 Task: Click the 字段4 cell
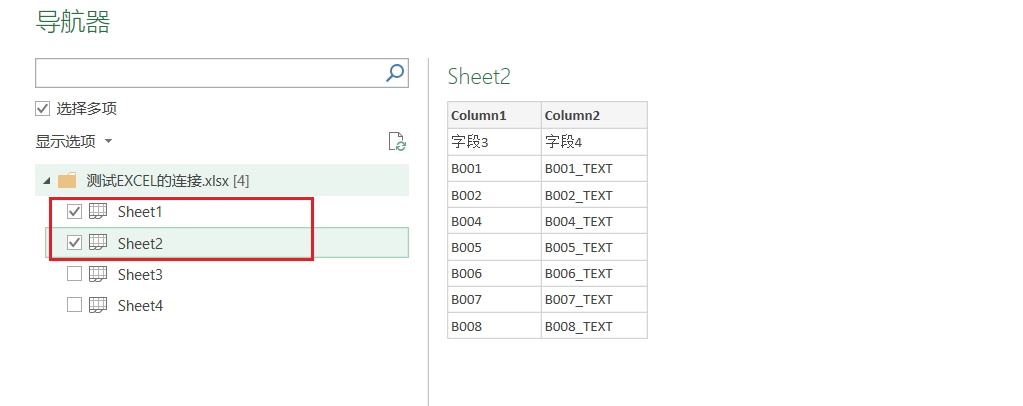pos(594,142)
